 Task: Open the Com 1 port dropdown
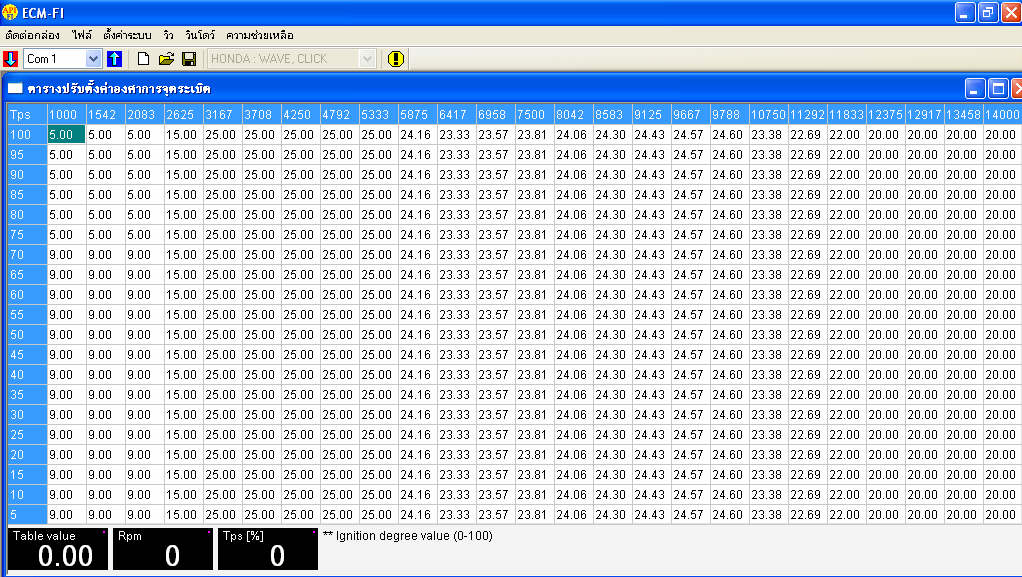click(x=93, y=59)
